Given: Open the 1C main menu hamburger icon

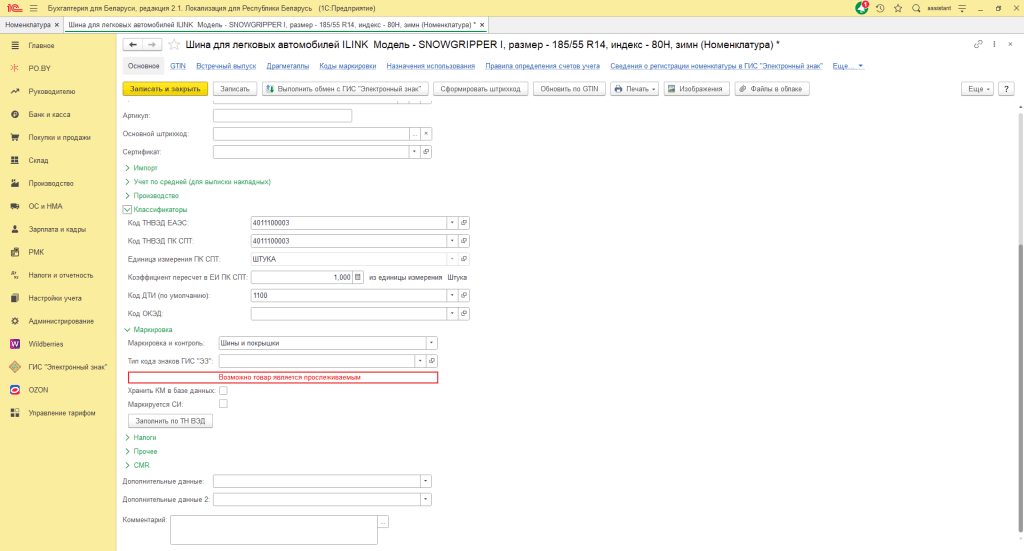Looking at the screenshot, I should (33, 8).
